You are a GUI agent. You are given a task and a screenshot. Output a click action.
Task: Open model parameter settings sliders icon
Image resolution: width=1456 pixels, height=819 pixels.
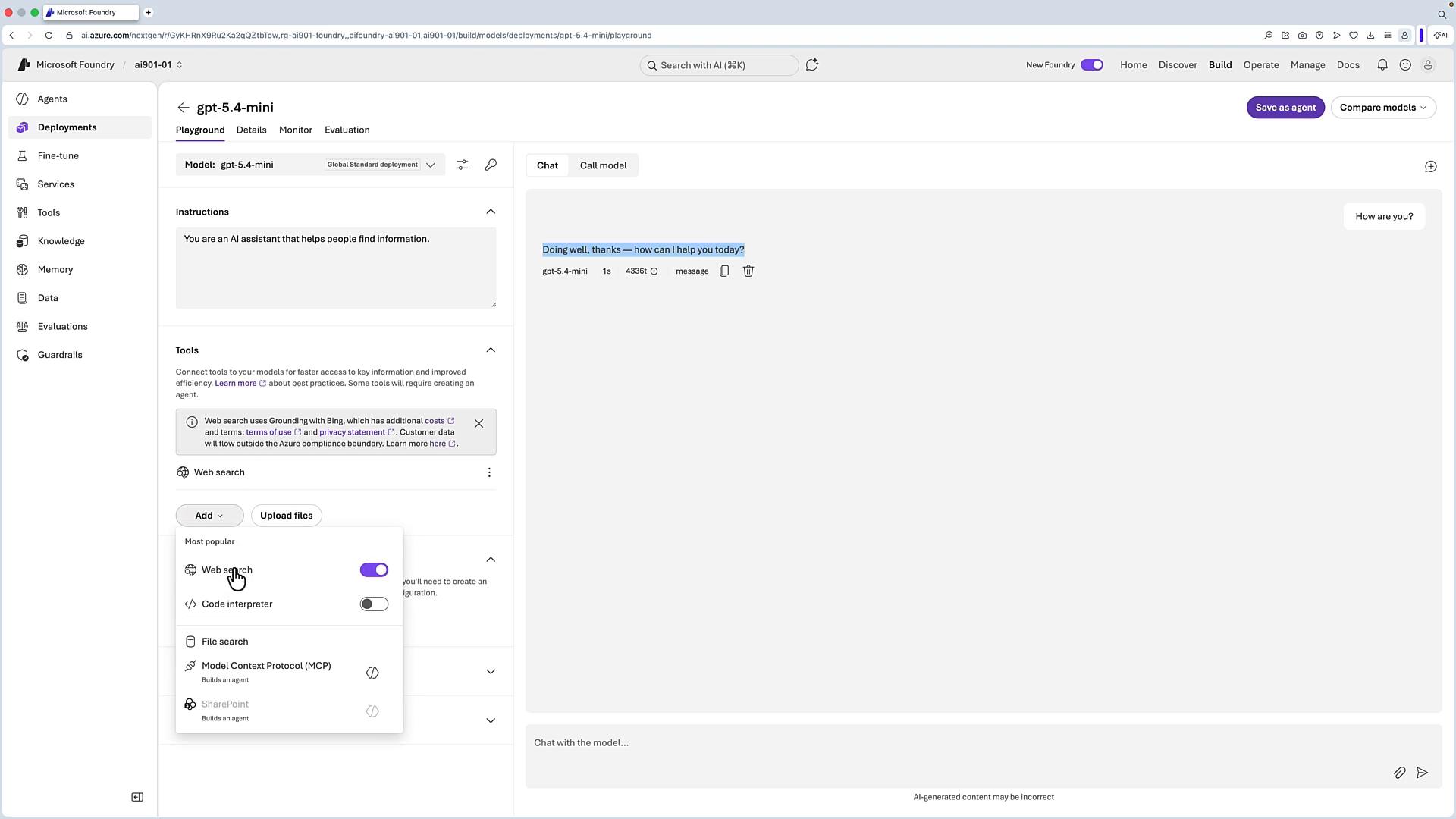463,165
